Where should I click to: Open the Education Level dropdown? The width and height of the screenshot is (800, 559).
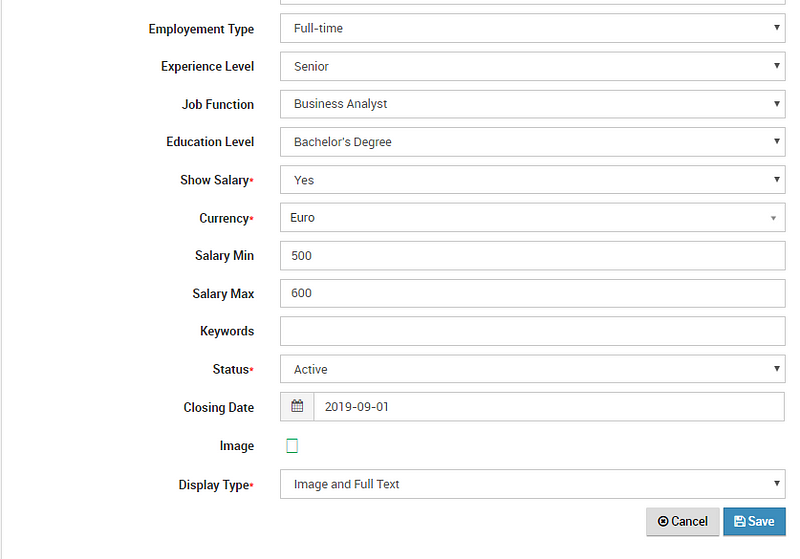point(533,142)
